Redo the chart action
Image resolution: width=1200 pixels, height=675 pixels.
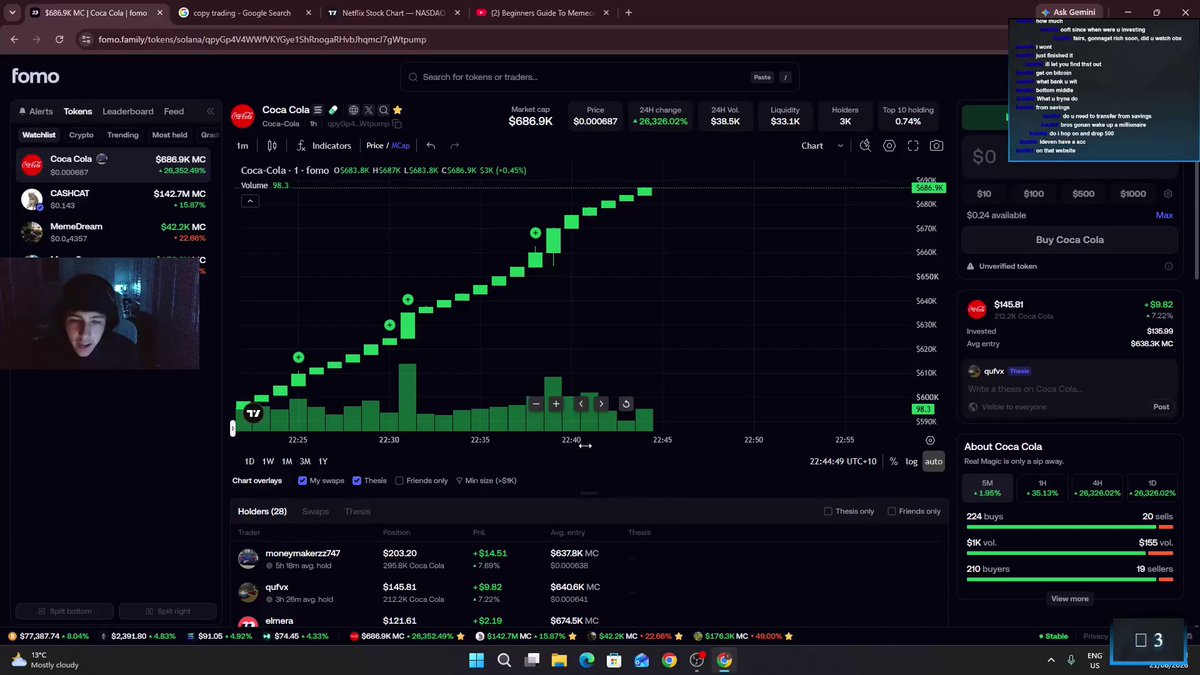[454, 146]
